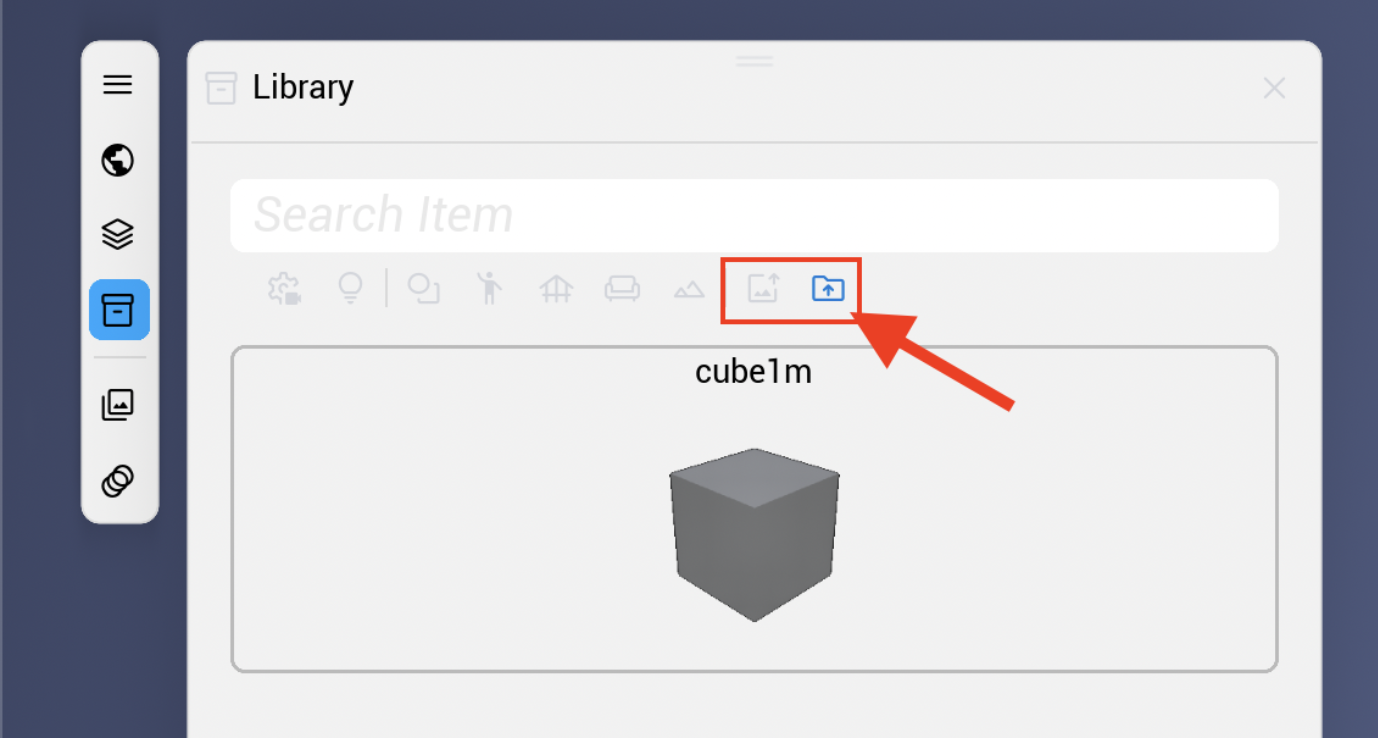Image resolution: width=1378 pixels, height=738 pixels.
Task: Select the cube1m library item
Action: point(754,509)
